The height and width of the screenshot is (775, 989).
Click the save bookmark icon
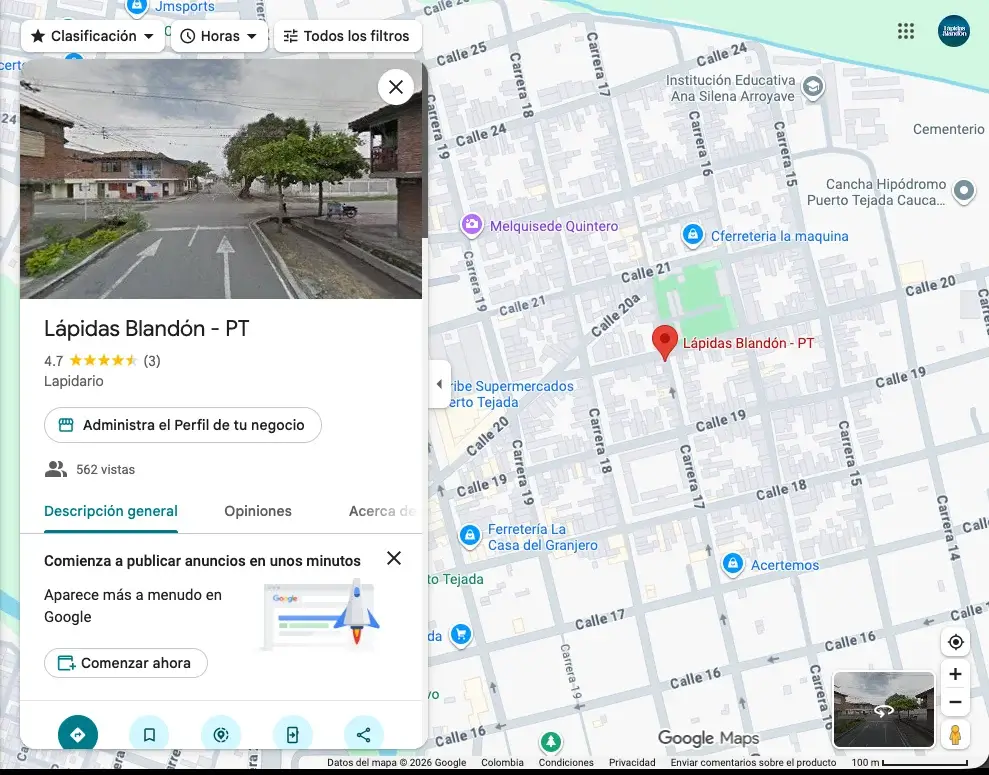tap(149, 734)
